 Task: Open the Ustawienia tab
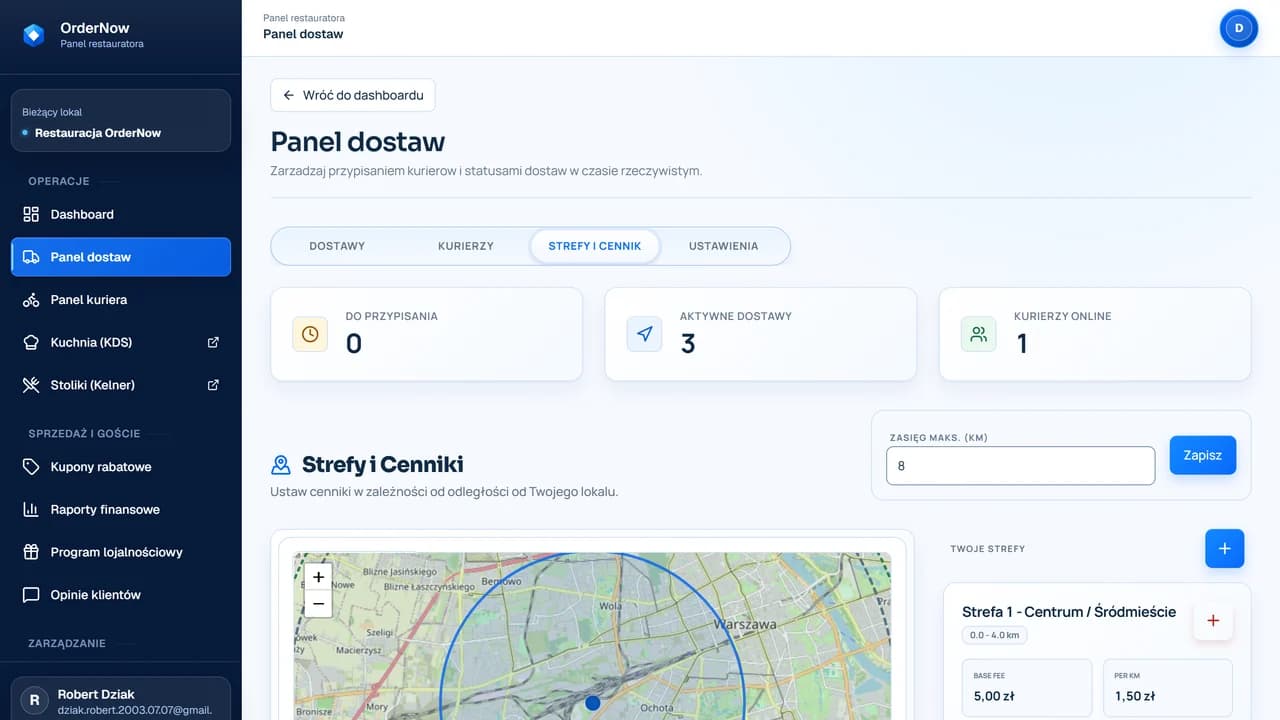click(x=724, y=246)
